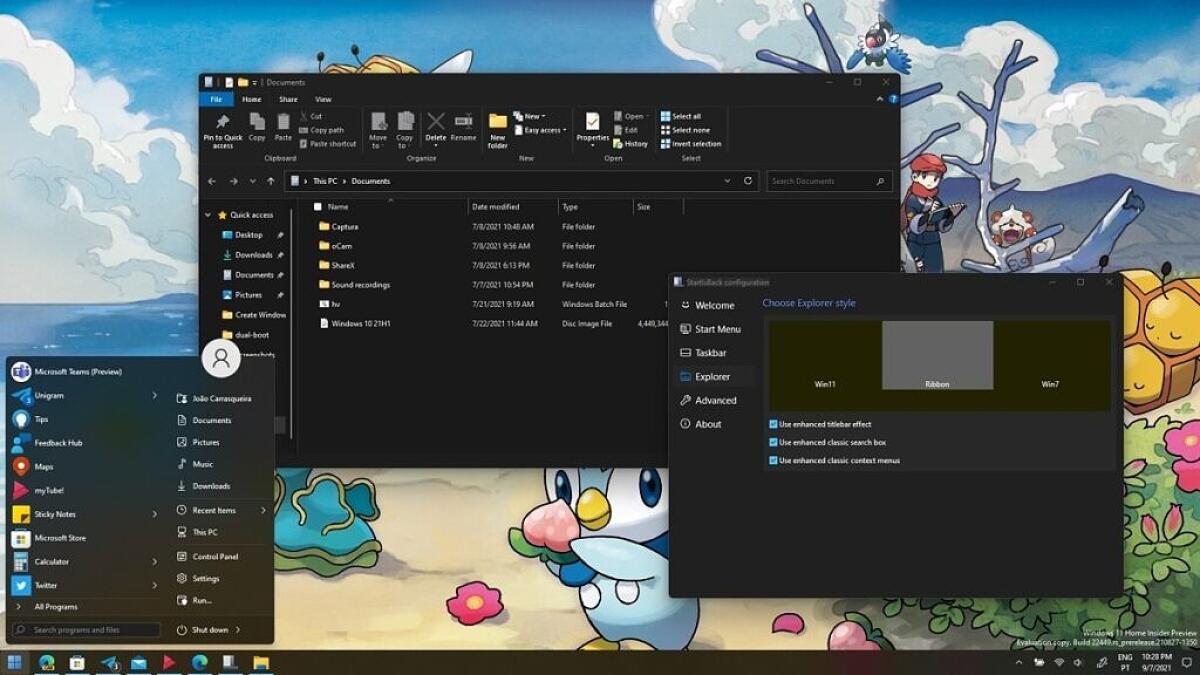Toggle Use enhanced classic search box

[772, 442]
